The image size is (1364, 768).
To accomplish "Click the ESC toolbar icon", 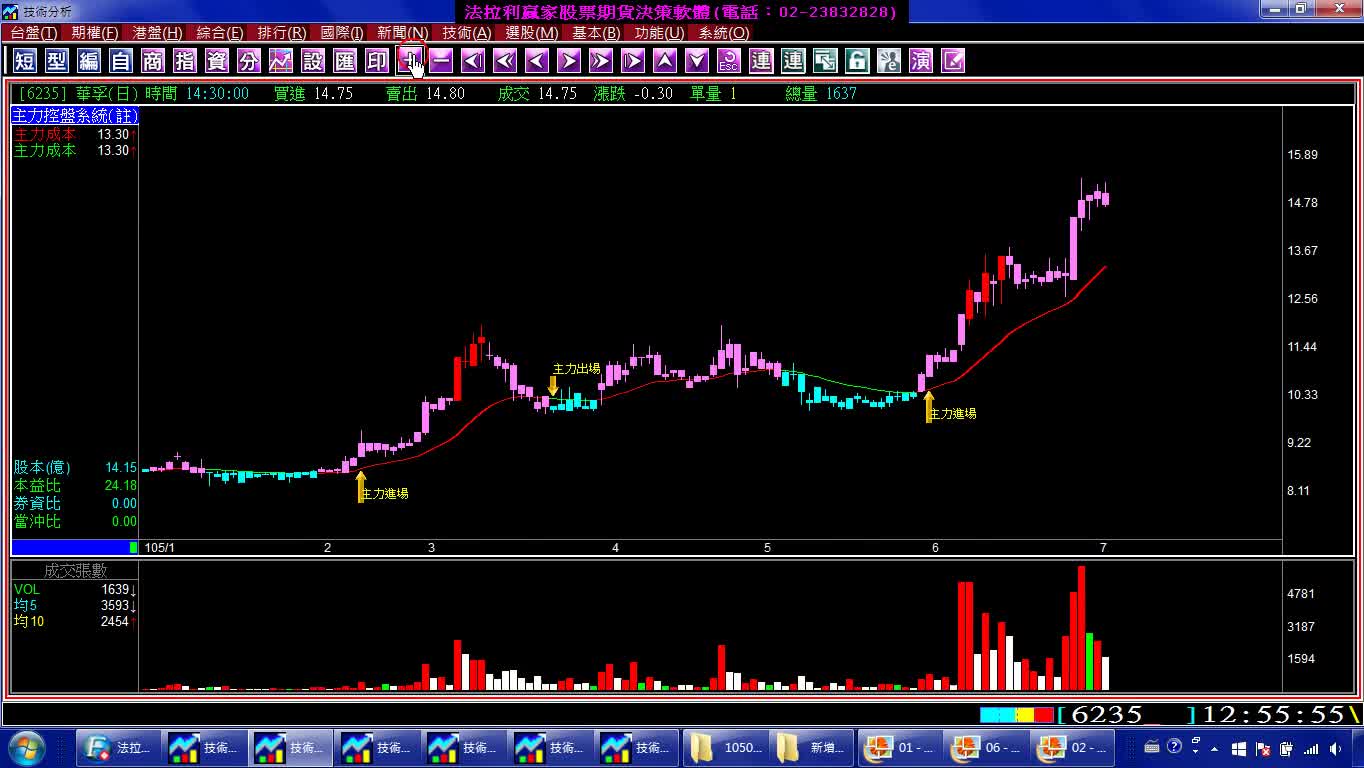I will [x=729, y=61].
